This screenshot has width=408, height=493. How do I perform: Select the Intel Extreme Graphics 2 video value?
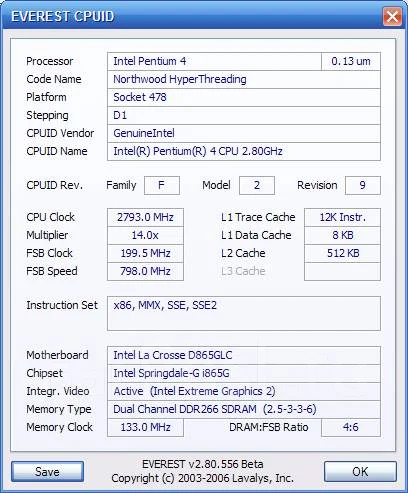coord(244,391)
